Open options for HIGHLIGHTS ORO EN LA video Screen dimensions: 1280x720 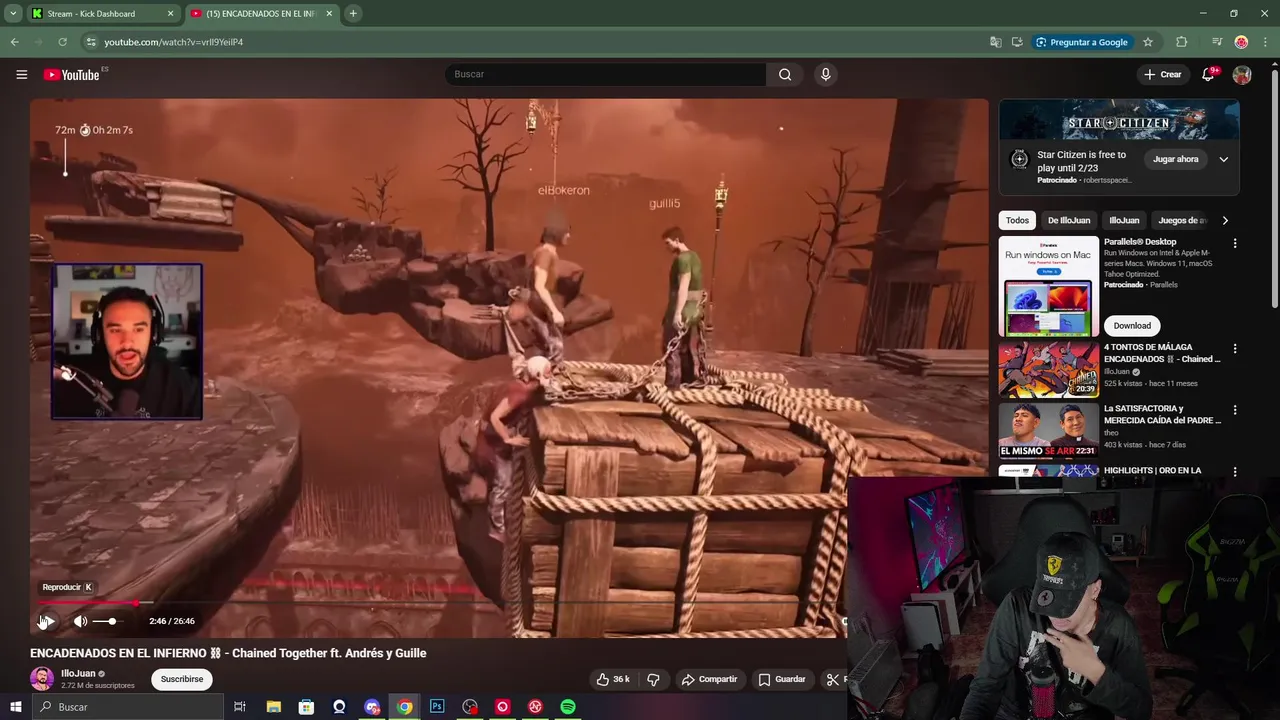[x=1235, y=471]
